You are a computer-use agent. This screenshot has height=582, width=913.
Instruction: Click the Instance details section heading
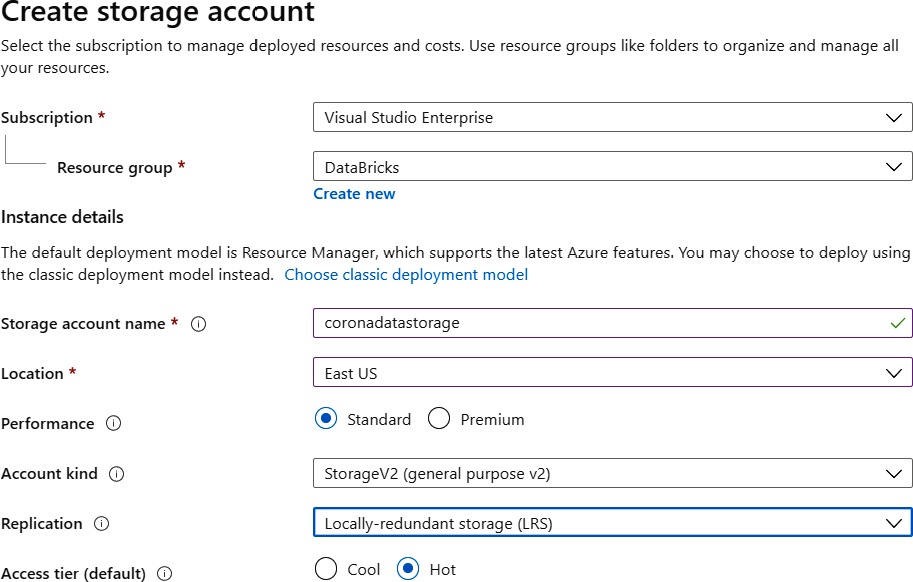tap(62, 217)
